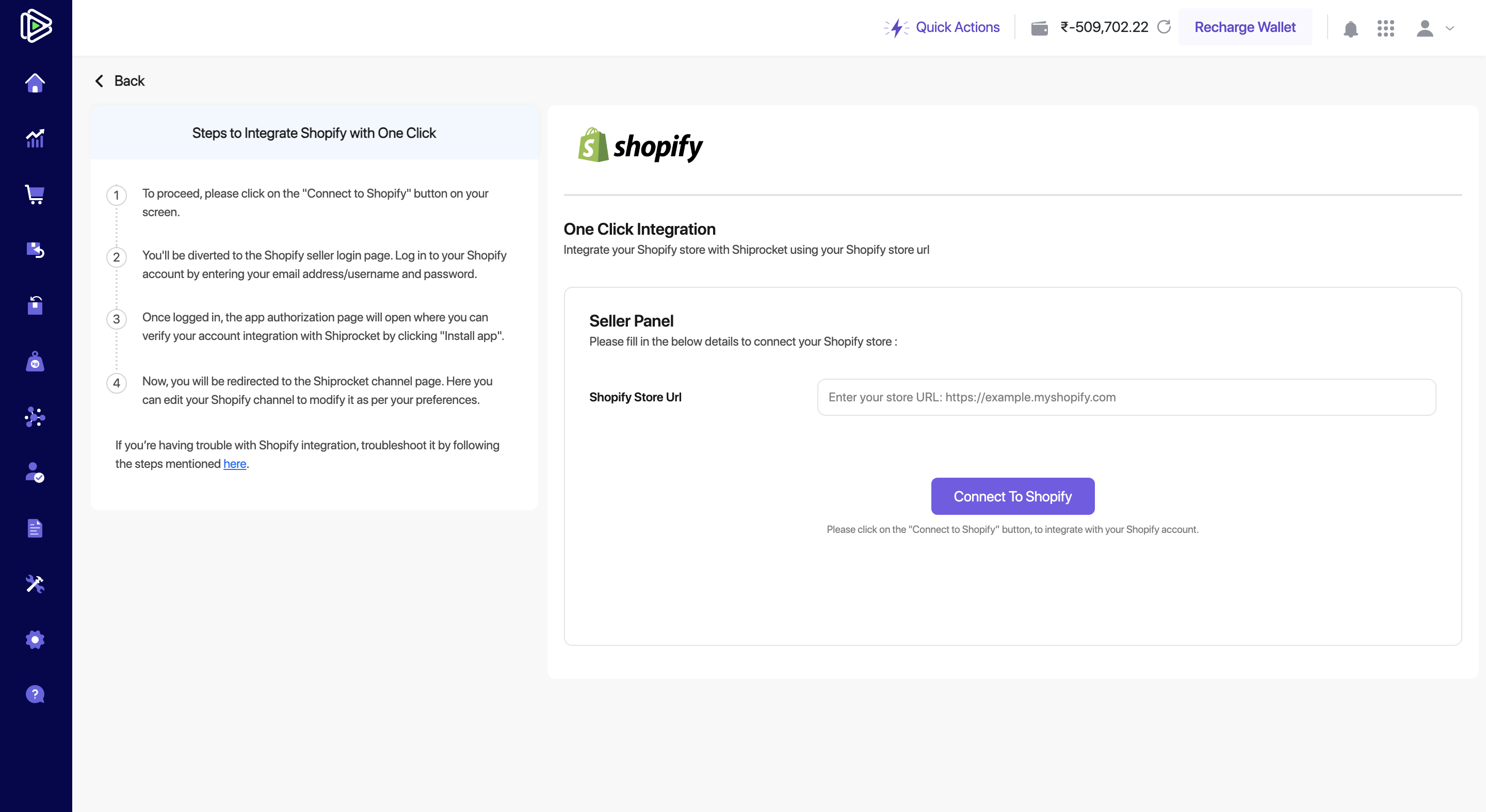Open the Help question mark icon
The width and height of the screenshot is (1486, 812).
[x=35, y=694]
